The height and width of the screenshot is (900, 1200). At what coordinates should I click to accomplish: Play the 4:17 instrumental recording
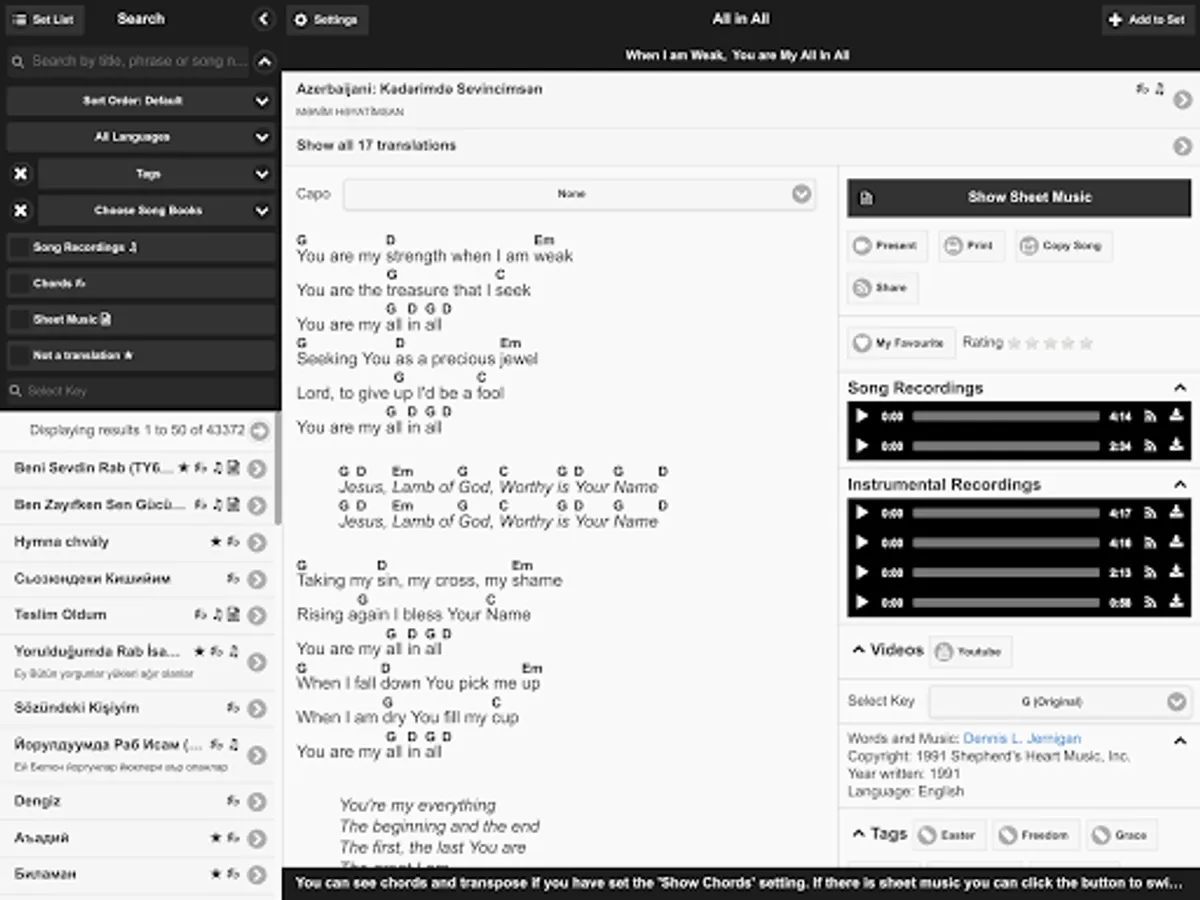pos(861,513)
